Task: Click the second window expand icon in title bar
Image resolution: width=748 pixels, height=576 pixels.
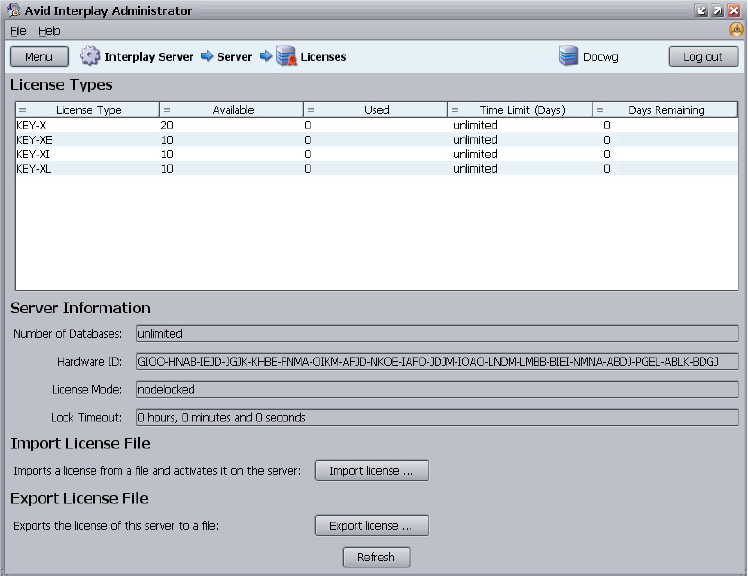Action: (x=717, y=10)
